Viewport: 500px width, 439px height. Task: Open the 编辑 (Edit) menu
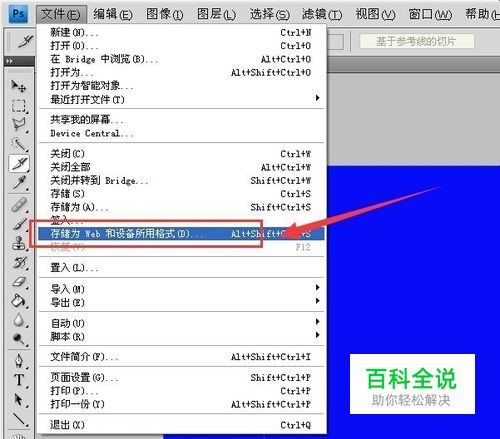point(112,14)
